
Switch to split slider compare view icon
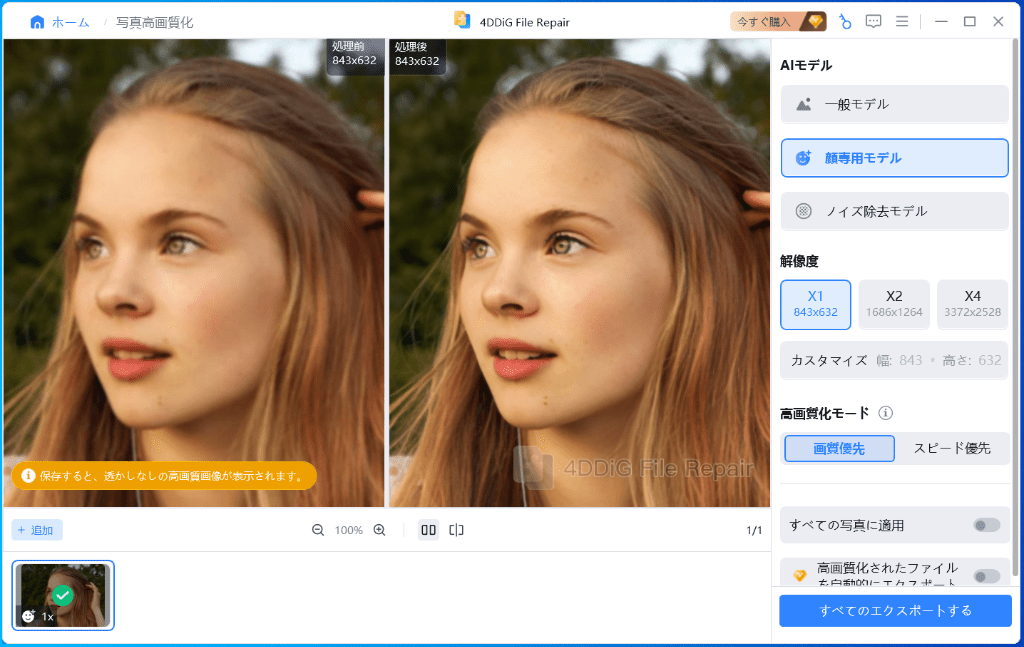456,530
